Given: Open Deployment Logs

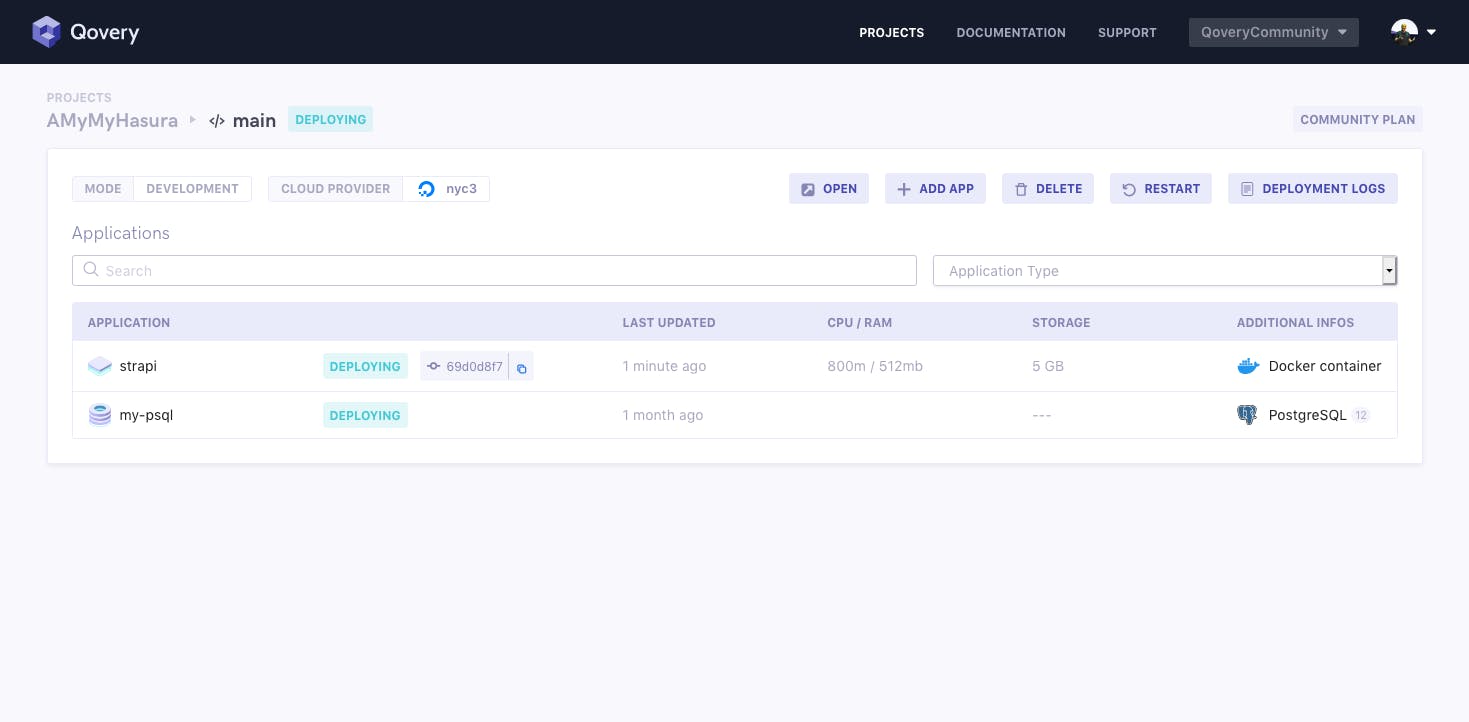Looking at the screenshot, I should click(1313, 189).
